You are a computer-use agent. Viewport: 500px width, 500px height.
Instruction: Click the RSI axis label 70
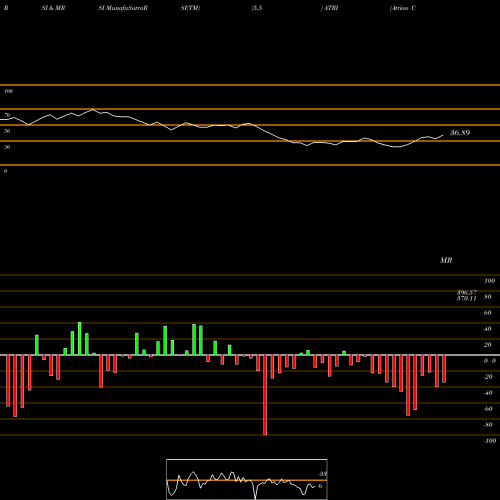(x=7, y=115)
